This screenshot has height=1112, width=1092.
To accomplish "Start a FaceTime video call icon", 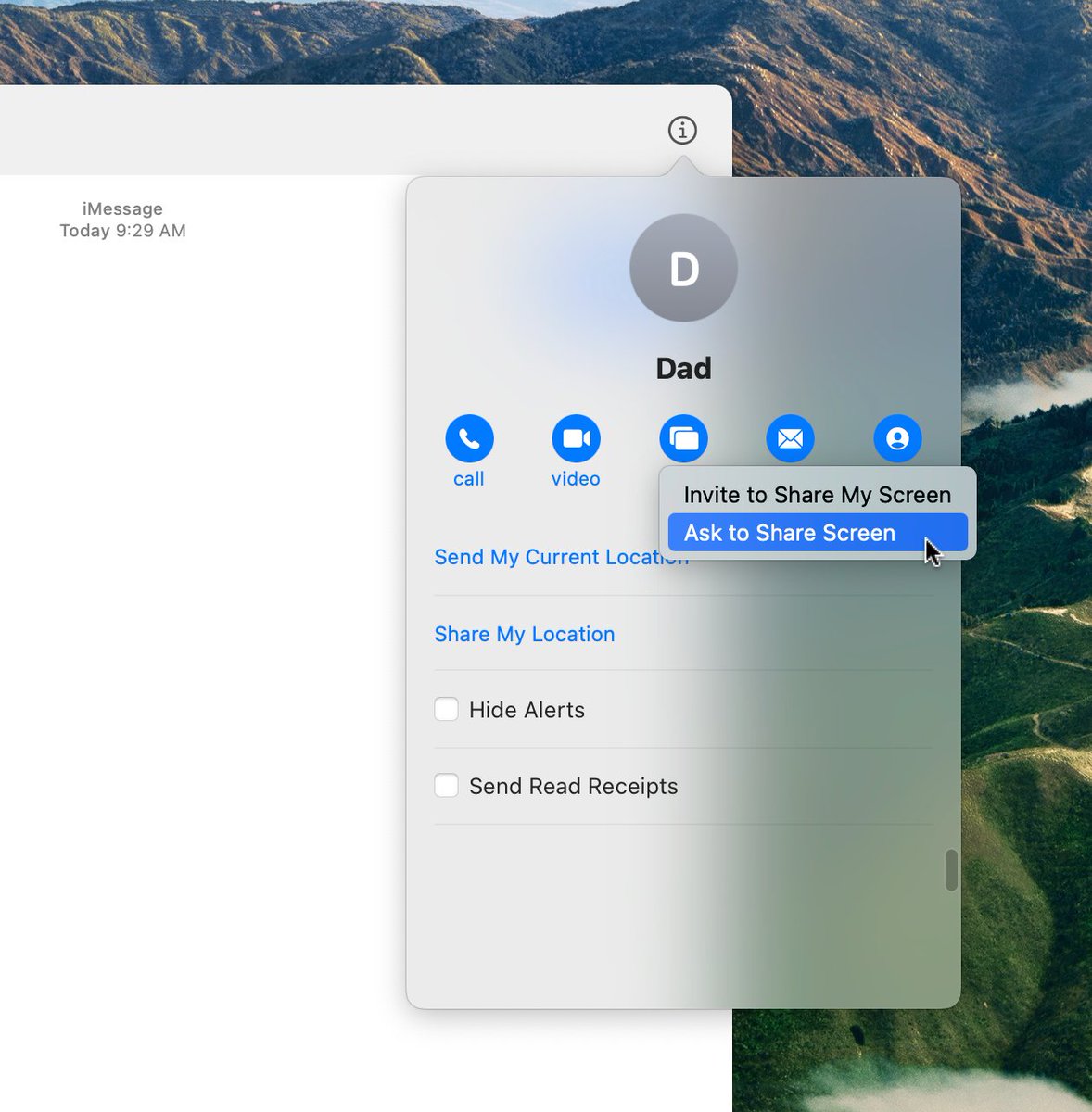I will (576, 437).
